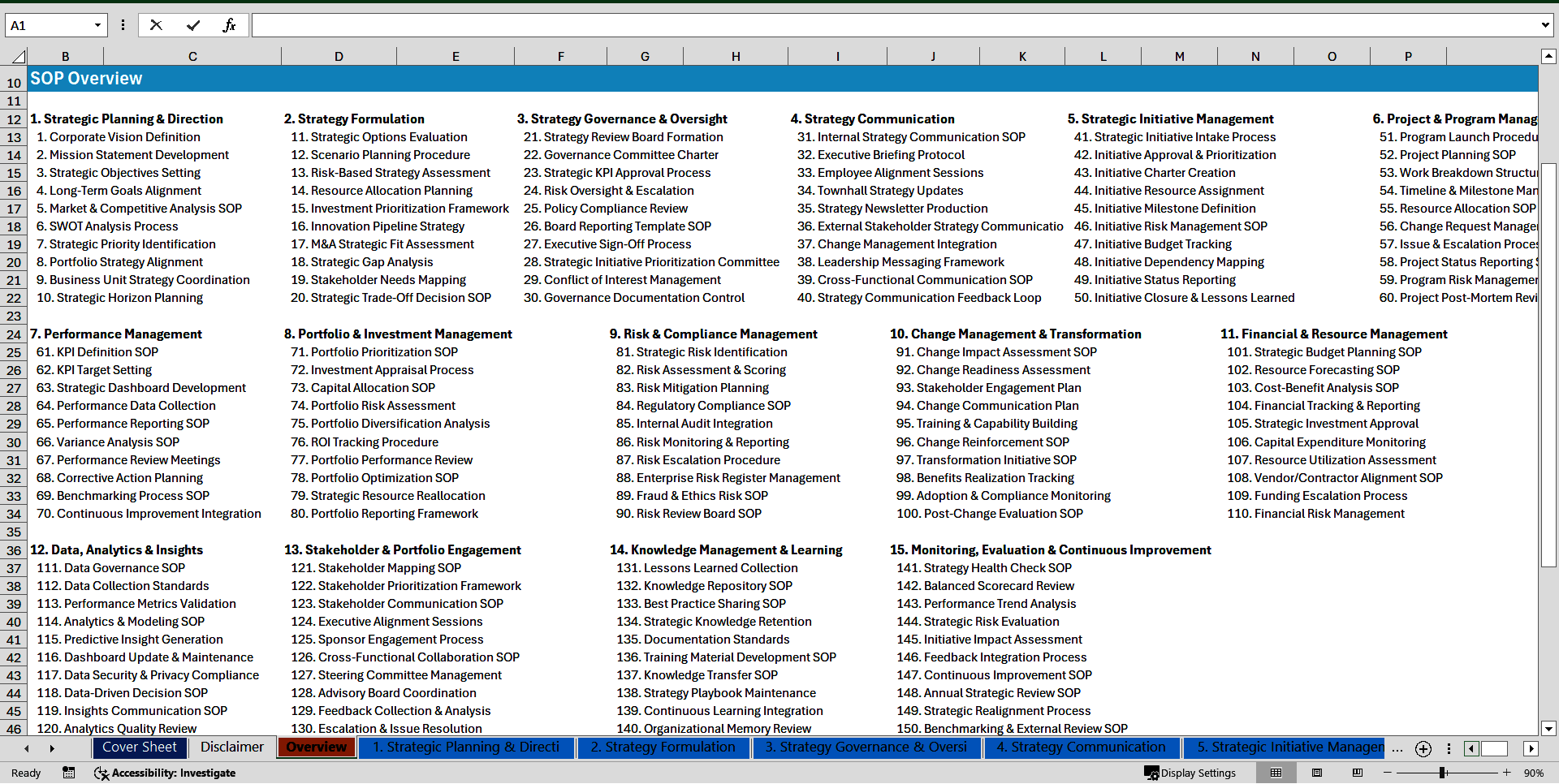Add a new sheet with plus icon
Viewport: 1559px width, 784px height.
coord(1423,748)
